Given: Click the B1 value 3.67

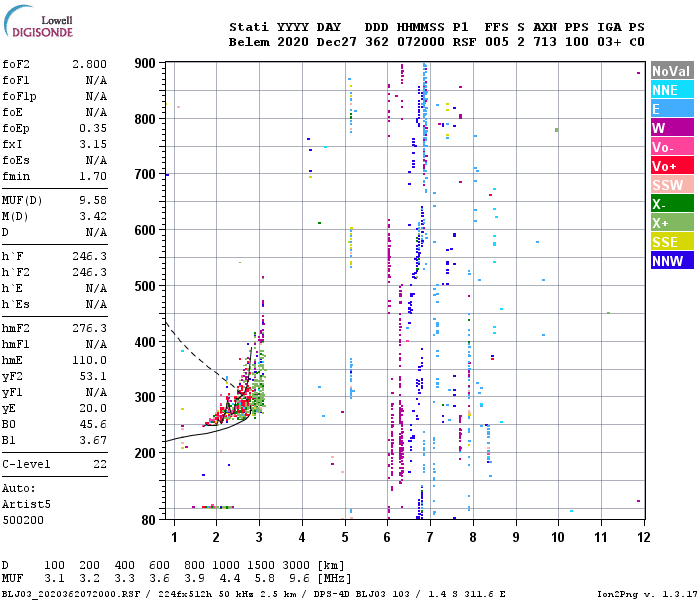Looking at the screenshot, I should [x=93, y=440].
